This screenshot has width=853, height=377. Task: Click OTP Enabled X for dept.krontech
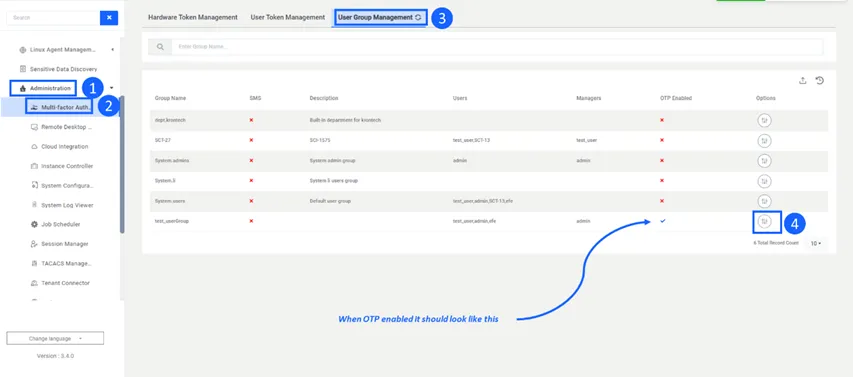click(x=662, y=120)
